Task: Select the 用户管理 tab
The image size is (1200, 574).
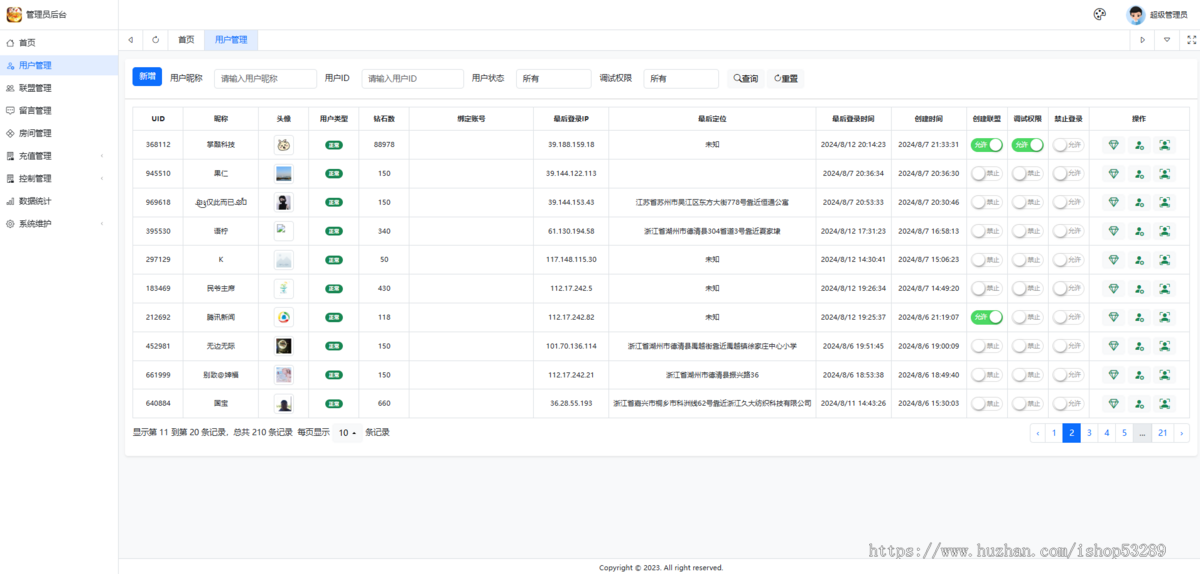Action: (x=231, y=40)
